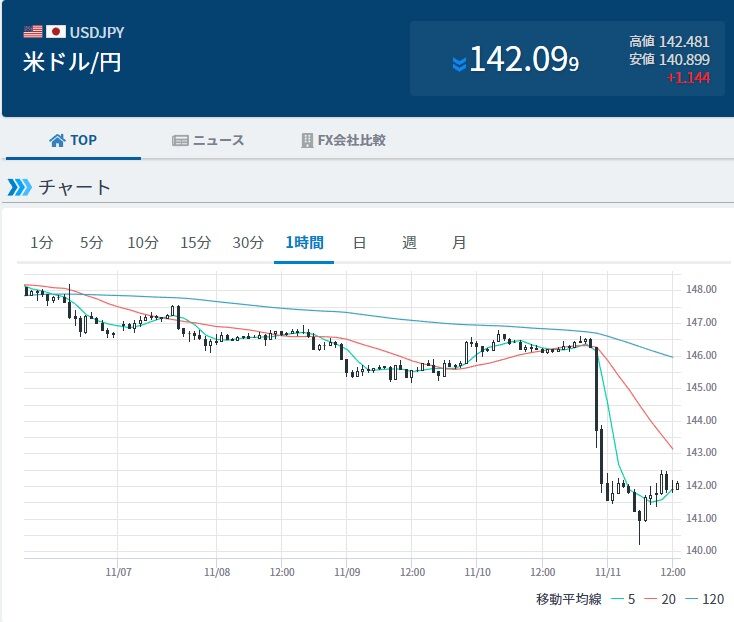Screen dimensions: 734x622
Task: Select the 1分 chart interval
Action: point(41,242)
